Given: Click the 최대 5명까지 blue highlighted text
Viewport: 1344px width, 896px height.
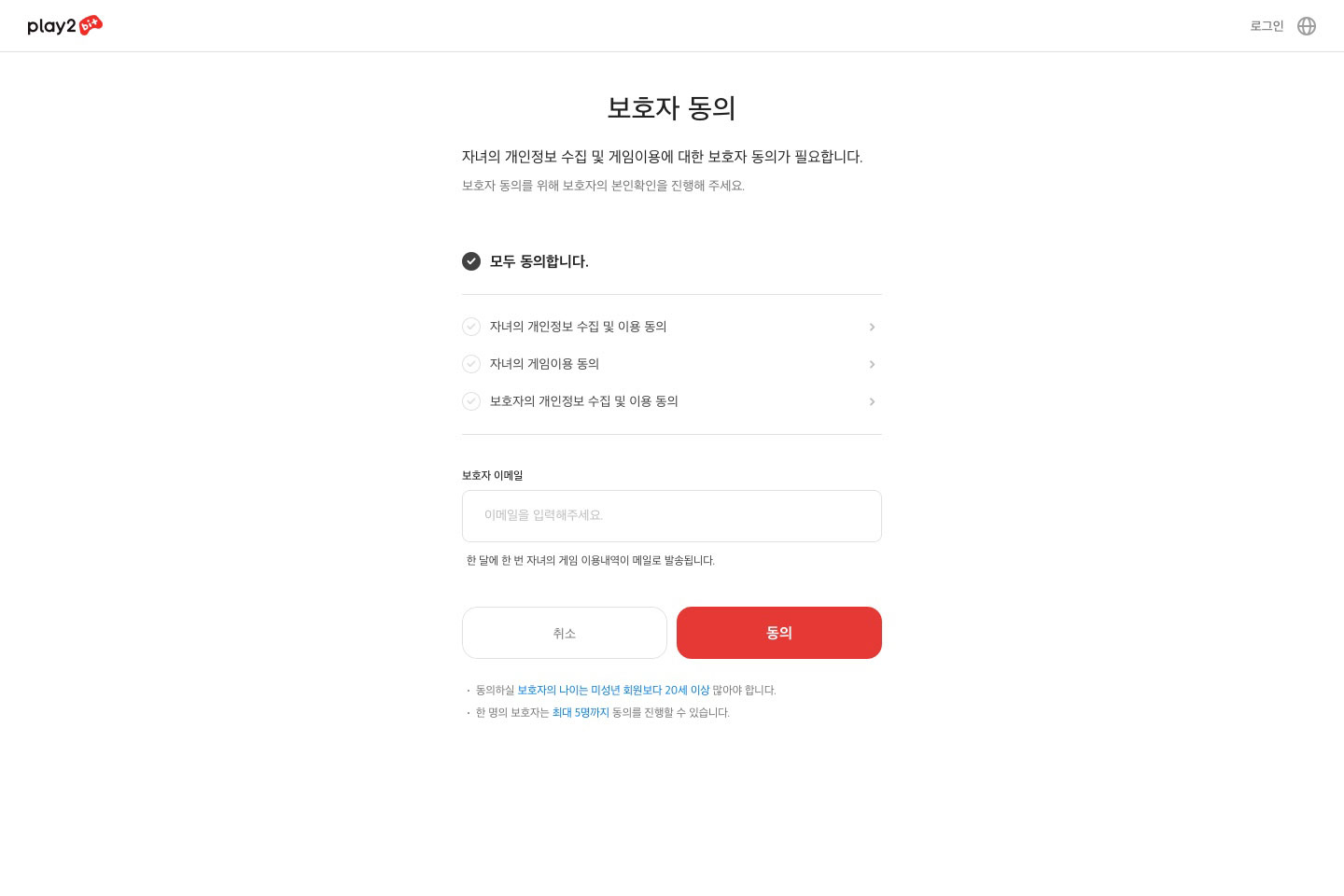Looking at the screenshot, I should tap(581, 712).
